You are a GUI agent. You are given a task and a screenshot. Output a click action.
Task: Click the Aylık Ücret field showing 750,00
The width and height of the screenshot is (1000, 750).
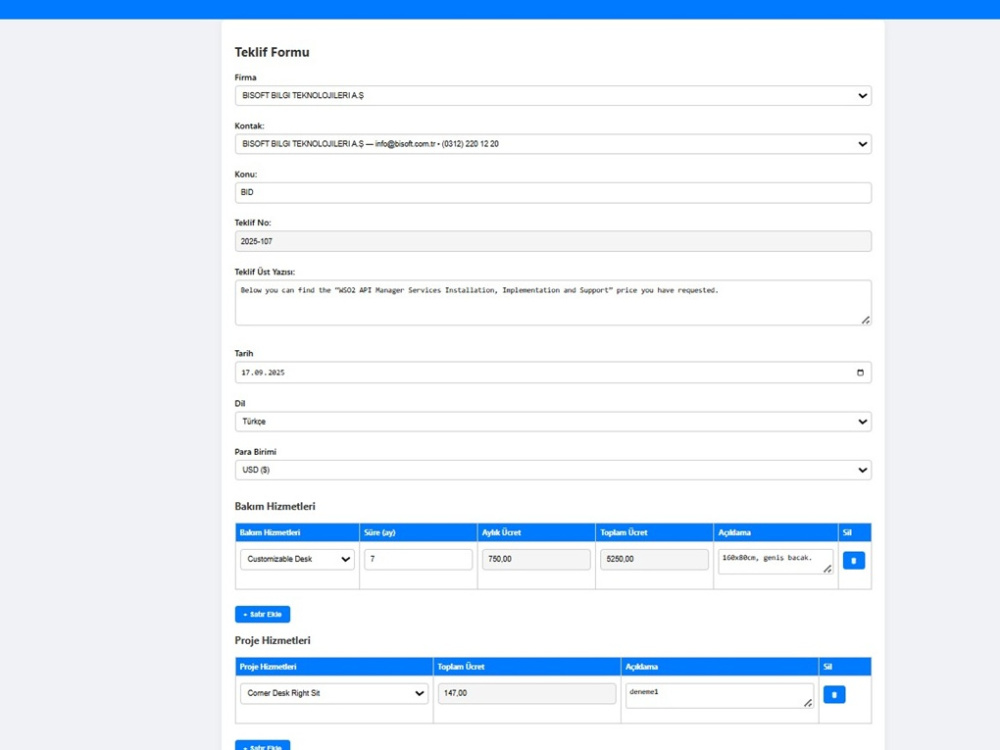click(x=536, y=559)
